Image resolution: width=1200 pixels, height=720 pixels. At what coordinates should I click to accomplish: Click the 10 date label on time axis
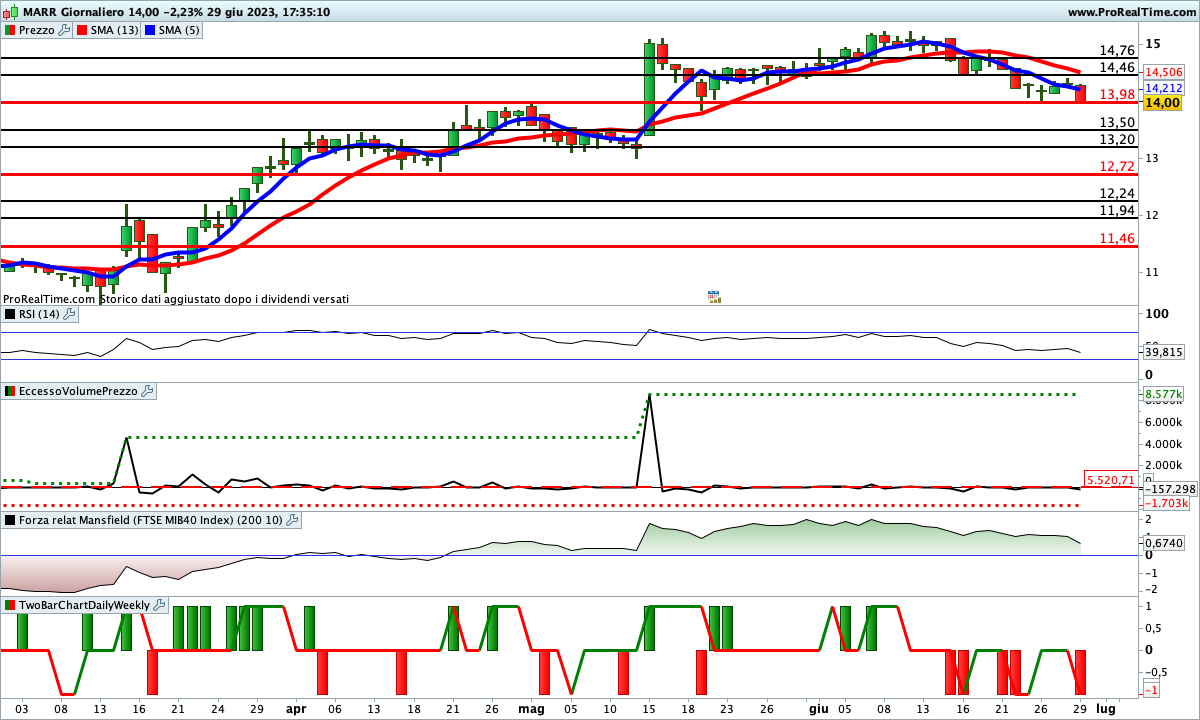[x=610, y=708]
